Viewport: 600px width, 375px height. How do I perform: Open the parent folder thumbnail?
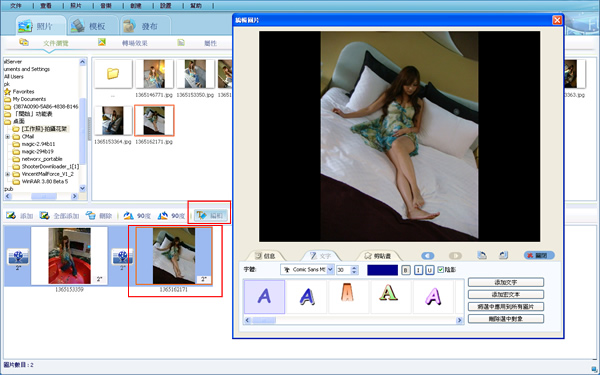pyautogui.click(x=113, y=73)
